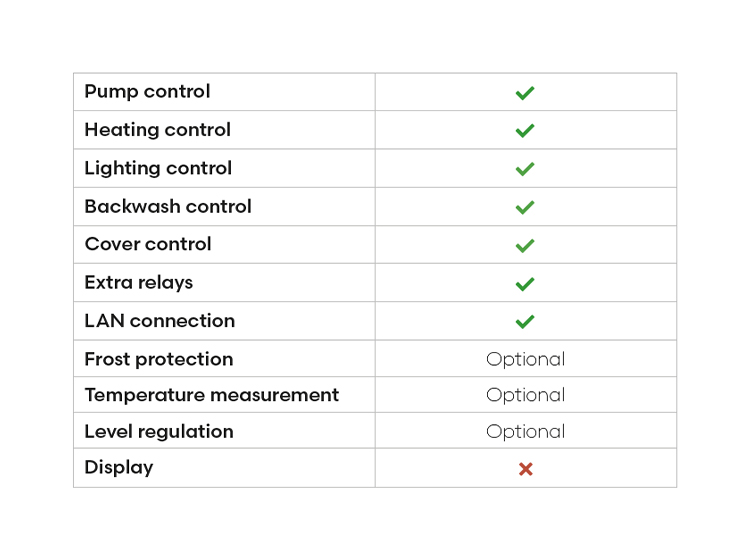Click the Backwash control label
This screenshot has width=751, height=560.
pyautogui.click(x=168, y=206)
